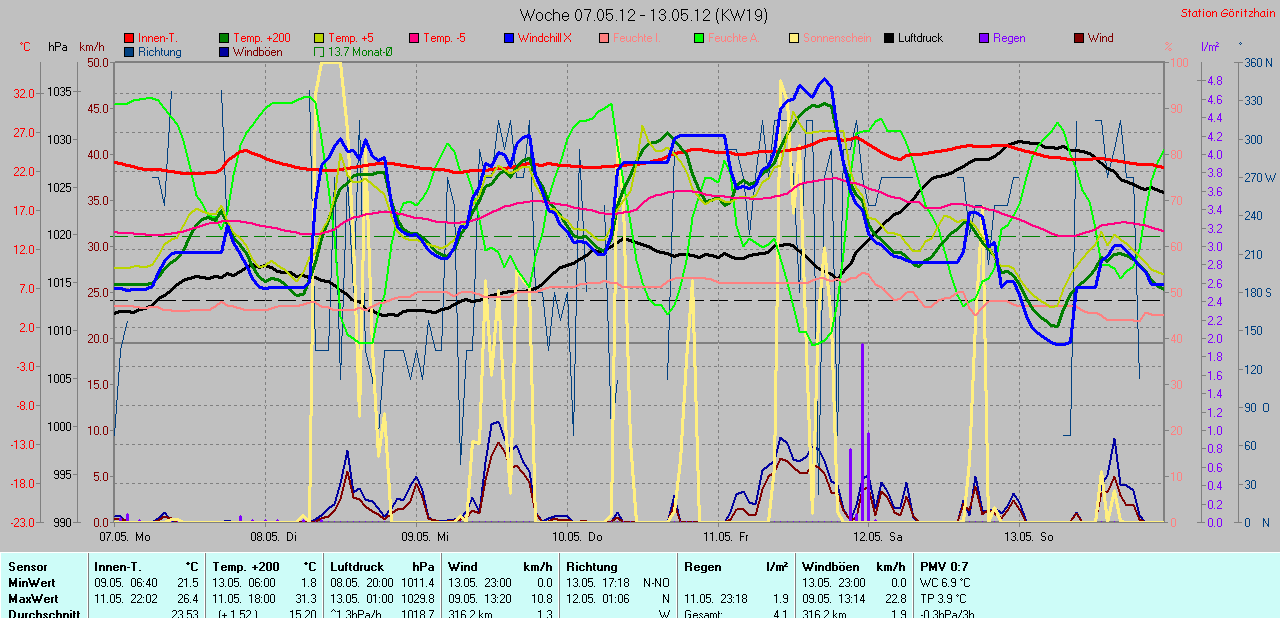Screen dimensions: 1284x618
Task: Click the dark blue Windböen legend swatch
Action: [224, 52]
